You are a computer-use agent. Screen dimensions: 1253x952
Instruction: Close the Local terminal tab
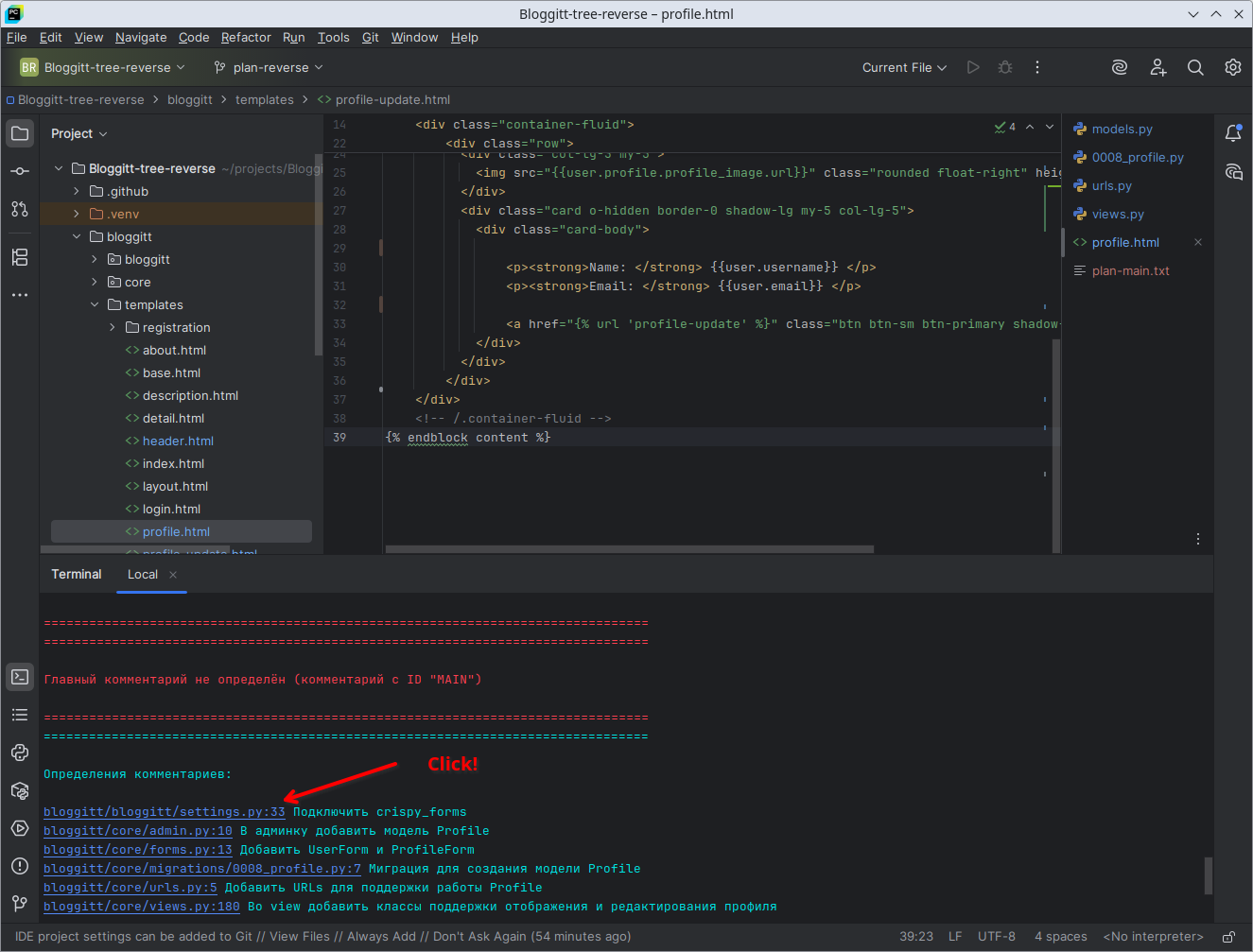click(173, 575)
